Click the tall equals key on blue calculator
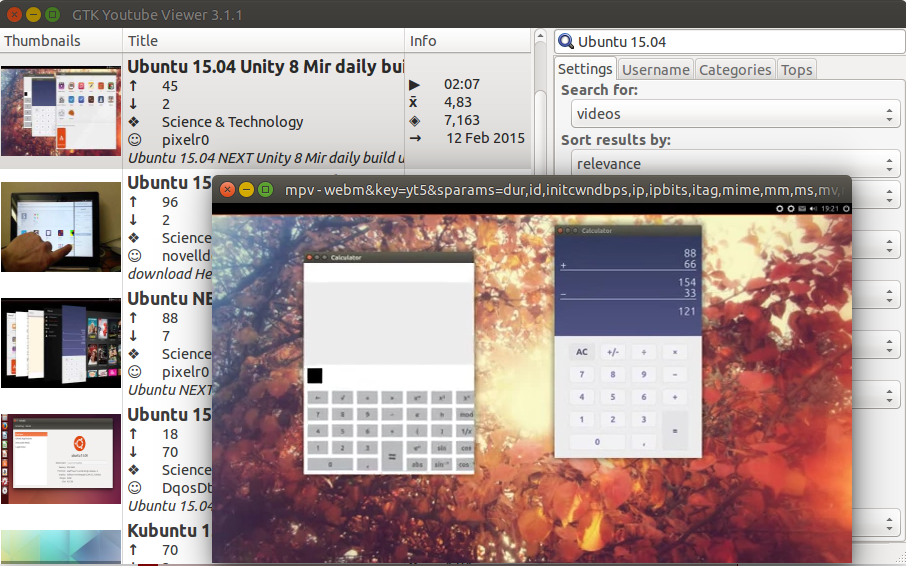Viewport: 906px width, 566px height. click(x=675, y=431)
